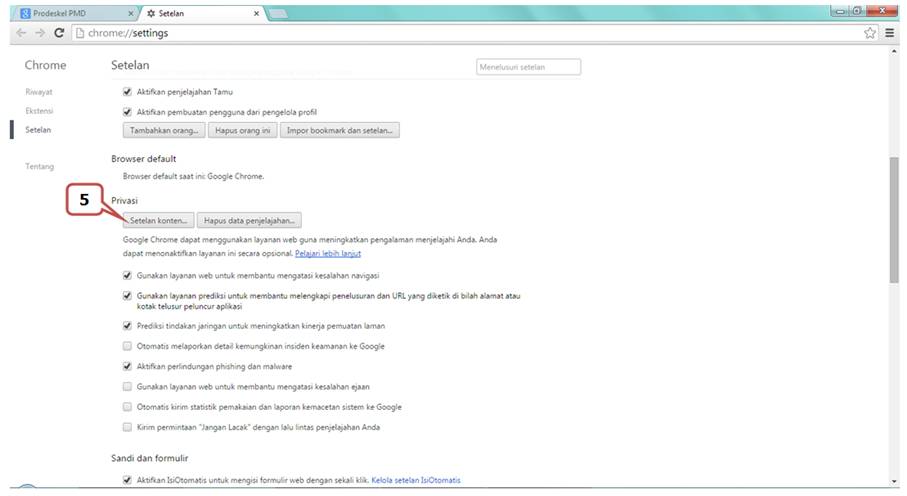Toggle Prediksi tindakan jaringan checkbox
This screenshot has width=907, height=496.
click(x=127, y=326)
